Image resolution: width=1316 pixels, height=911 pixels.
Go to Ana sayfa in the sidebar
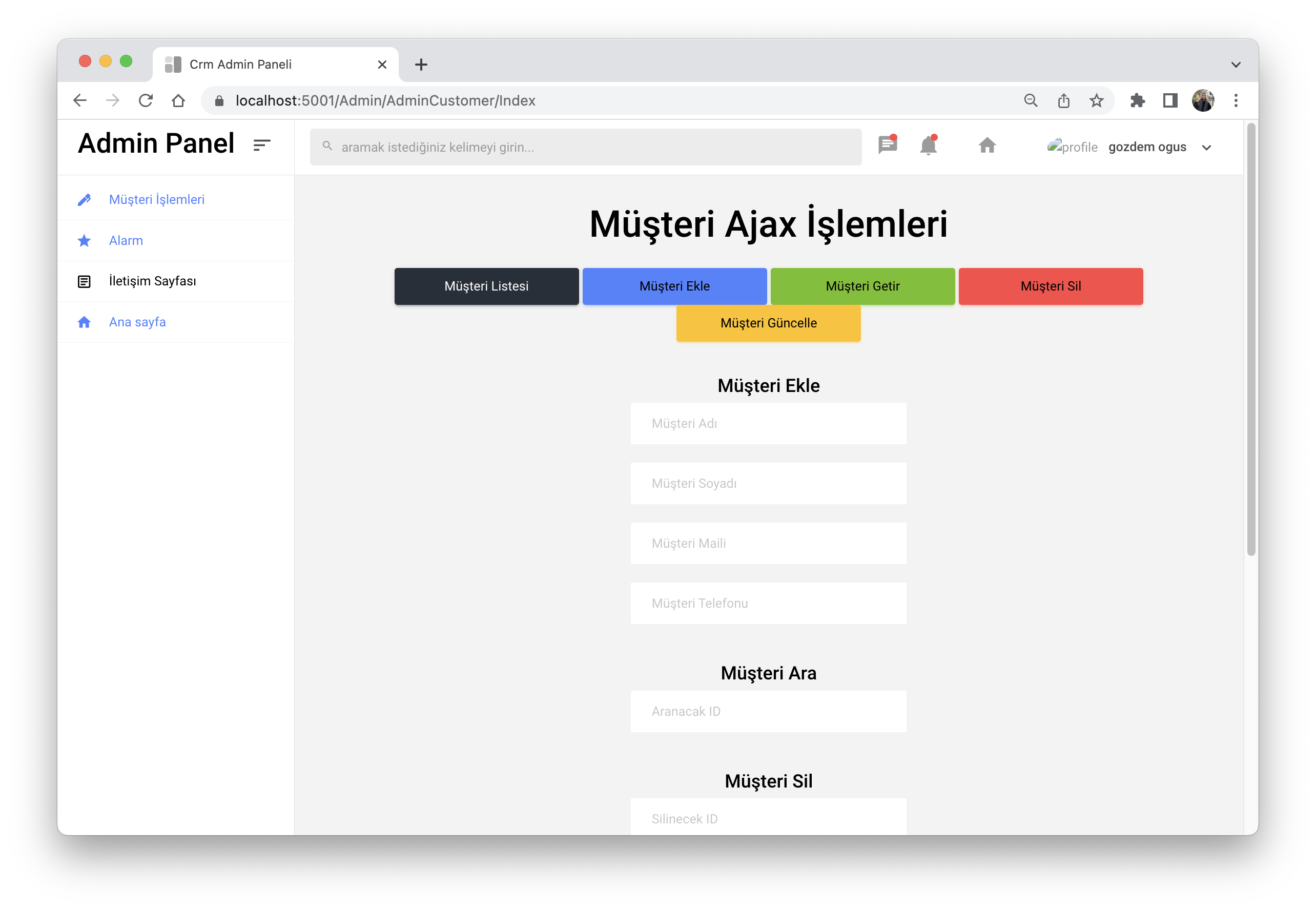tap(137, 322)
